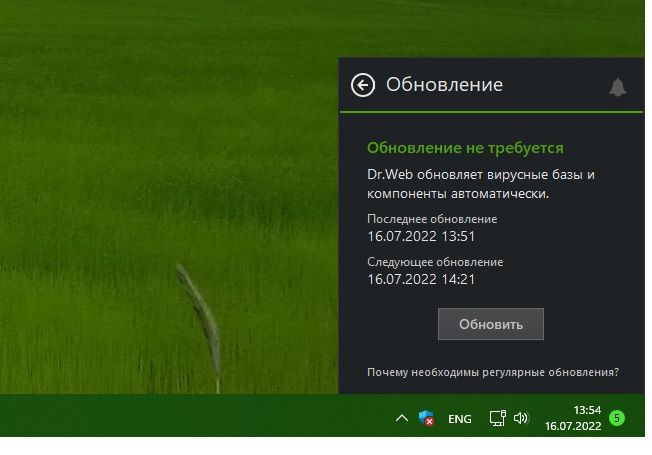The image size is (652, 455).
Task: Click the Последнее обновление label
Action: coord(432,219)
